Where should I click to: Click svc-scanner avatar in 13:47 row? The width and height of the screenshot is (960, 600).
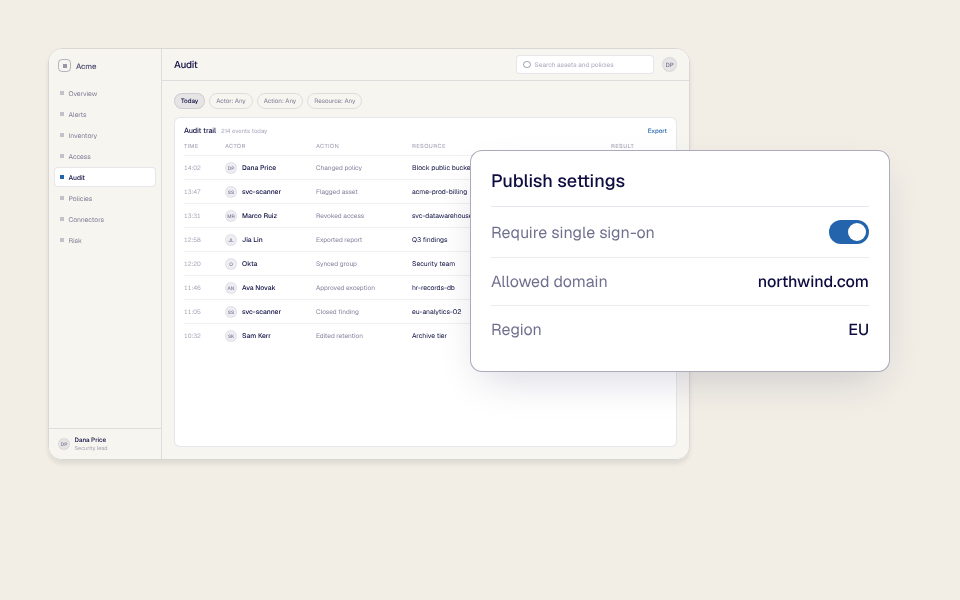[231, 192]
